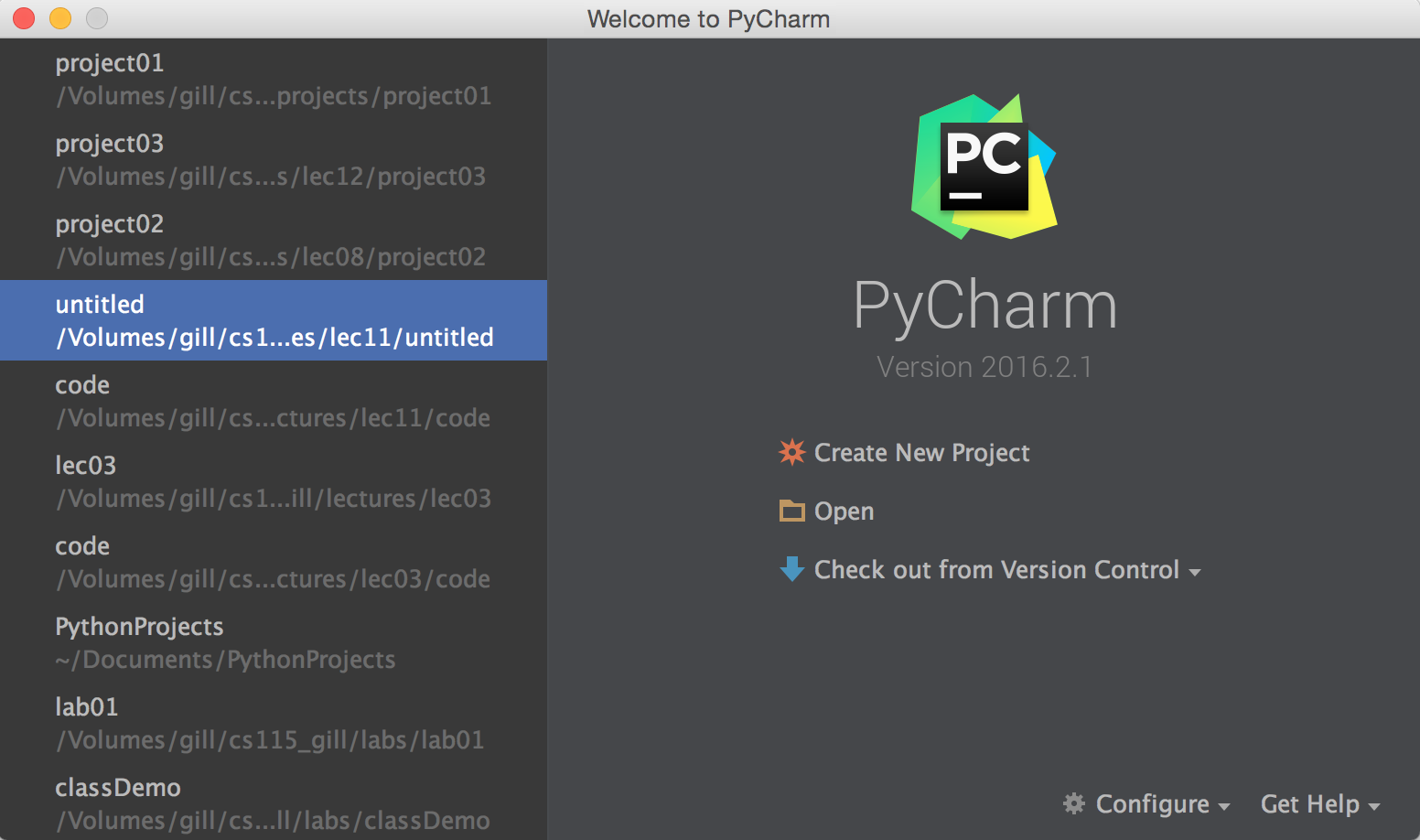Expand the Configure dropdown arrow
Image resolution: width=1420 pixels, height=840 pixels.
pyautogui.click(x=1224, y=807)
